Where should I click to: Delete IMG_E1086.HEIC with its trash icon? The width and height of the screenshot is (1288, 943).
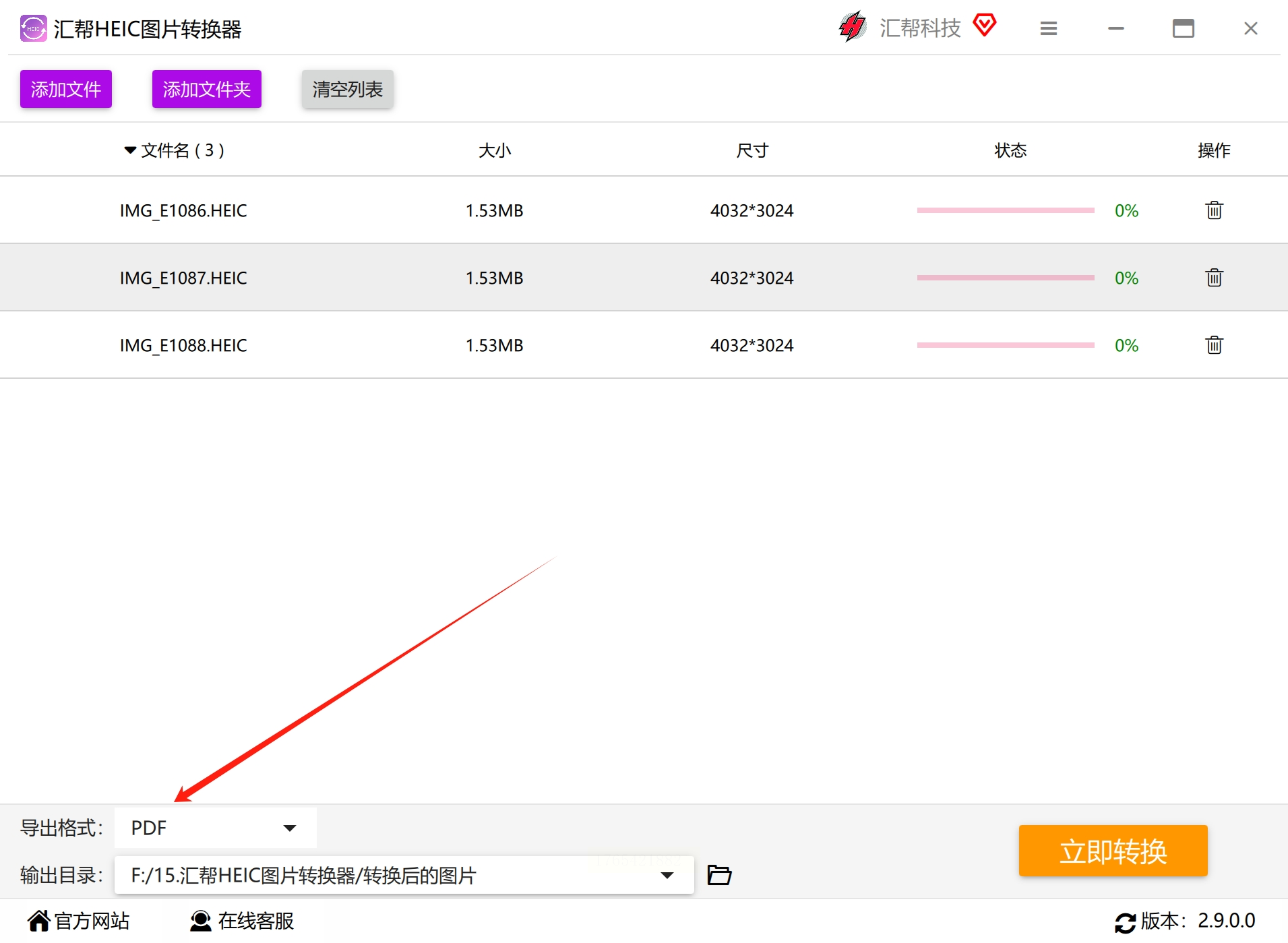click(x=1214, y=210)
